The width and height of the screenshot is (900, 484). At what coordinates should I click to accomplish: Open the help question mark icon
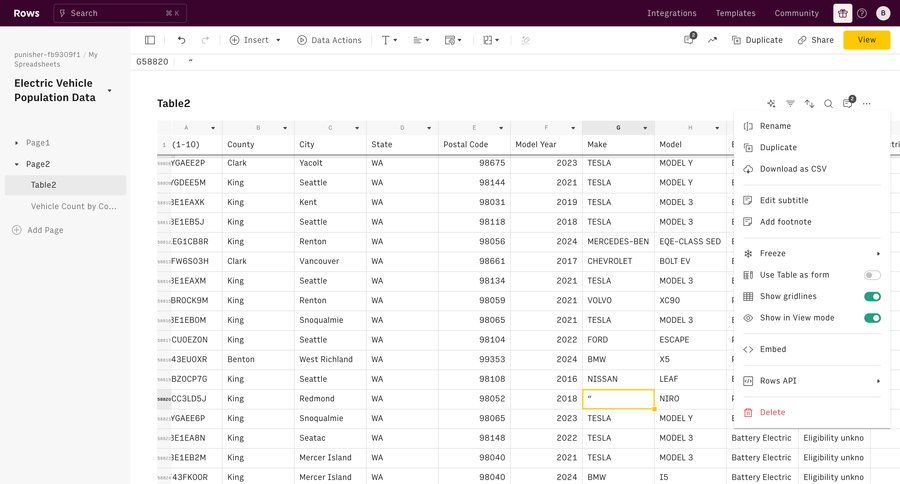(862, 13)
